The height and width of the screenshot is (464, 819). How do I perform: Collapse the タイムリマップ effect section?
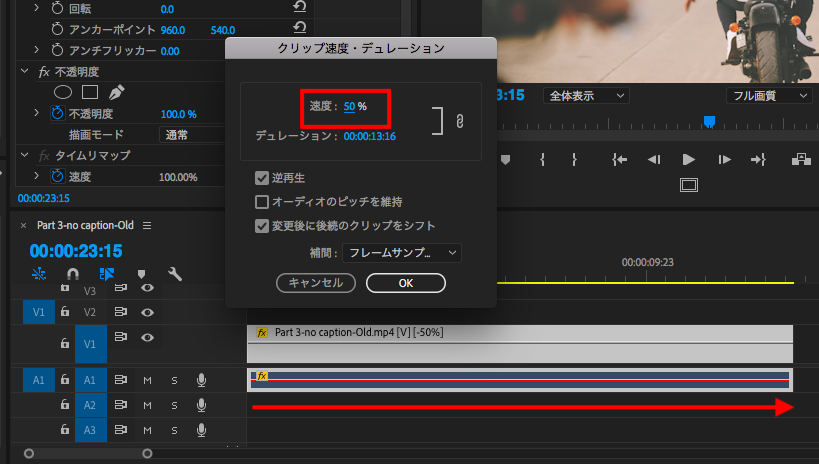[25, 156]
